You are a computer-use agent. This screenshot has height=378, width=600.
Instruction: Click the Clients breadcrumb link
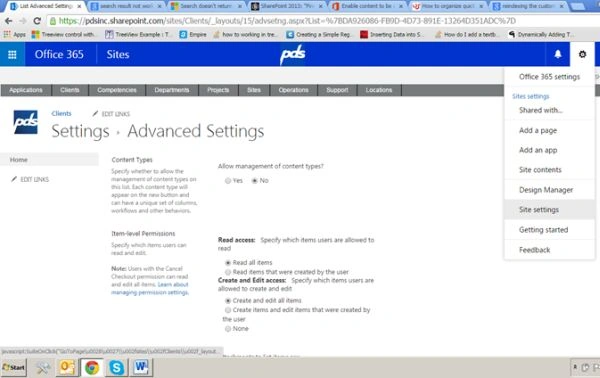point(61,113)
